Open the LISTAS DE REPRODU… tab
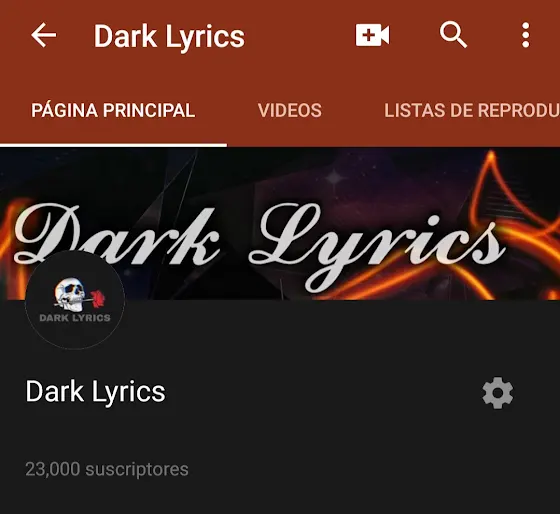The height and width of the screenshot is (514, 560). coord(472,110)
